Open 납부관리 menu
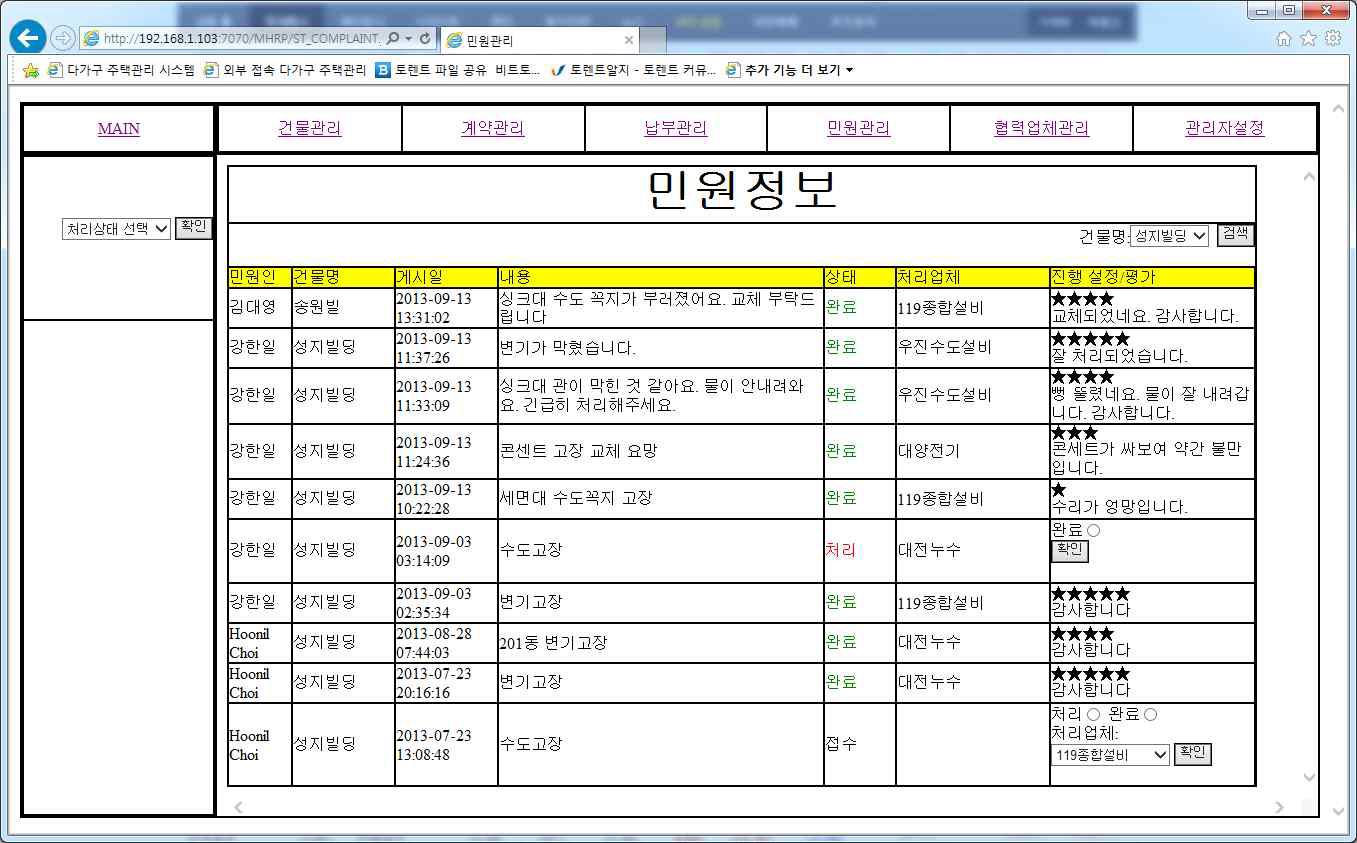The width and height of the screenshot is (1357, 843). (x=675, y=128)
